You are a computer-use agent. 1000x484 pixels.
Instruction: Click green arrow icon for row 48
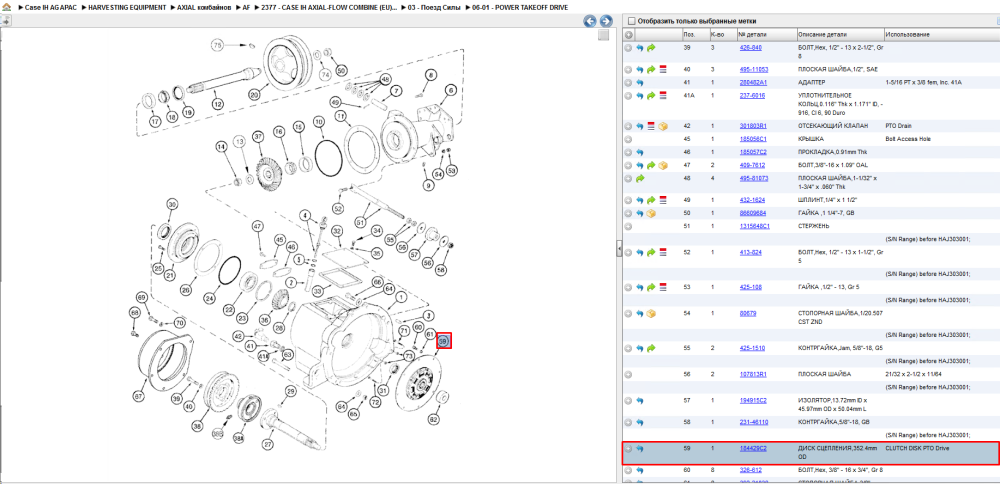point(640,178)
